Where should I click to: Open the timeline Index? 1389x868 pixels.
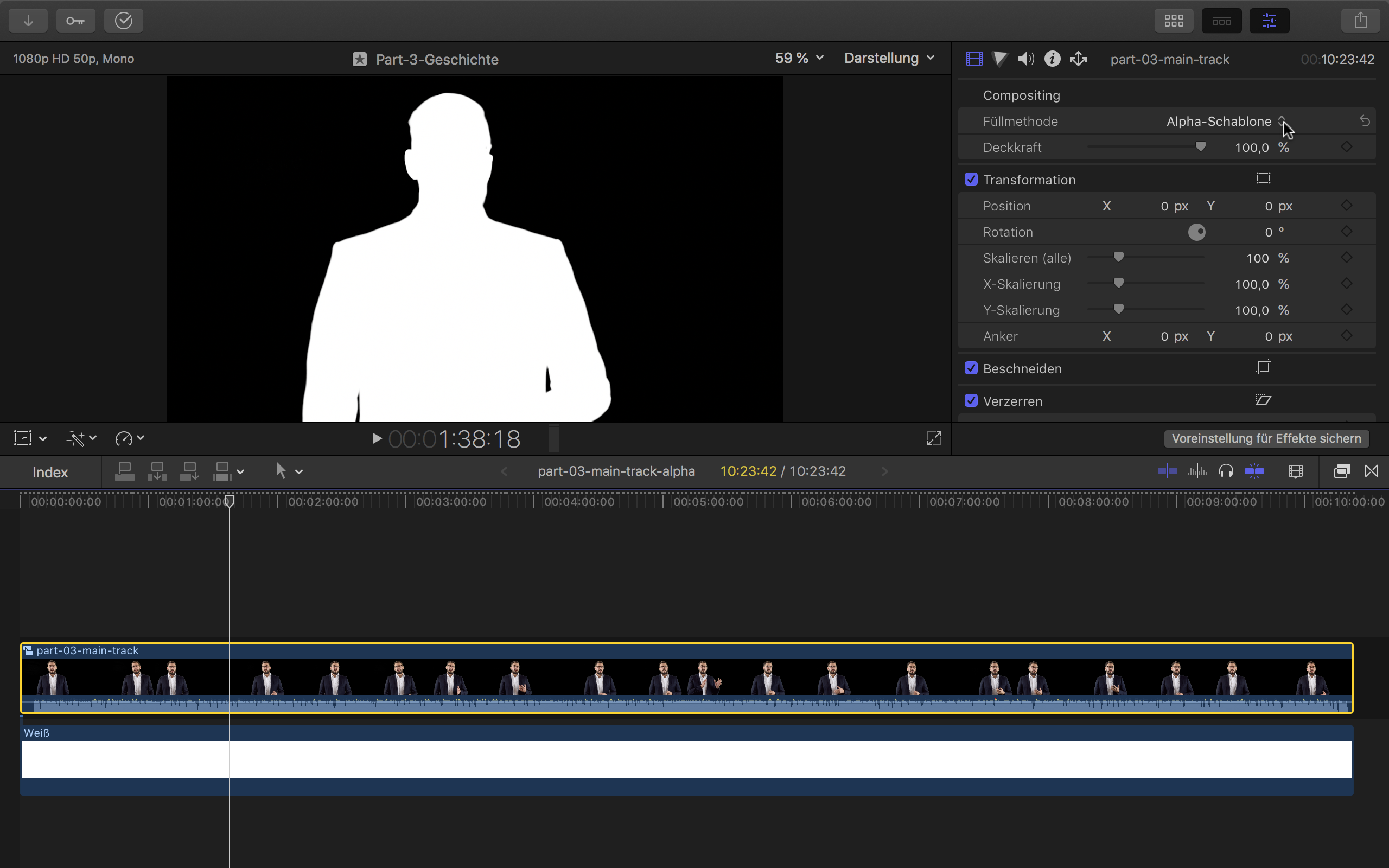pos(50,472)
